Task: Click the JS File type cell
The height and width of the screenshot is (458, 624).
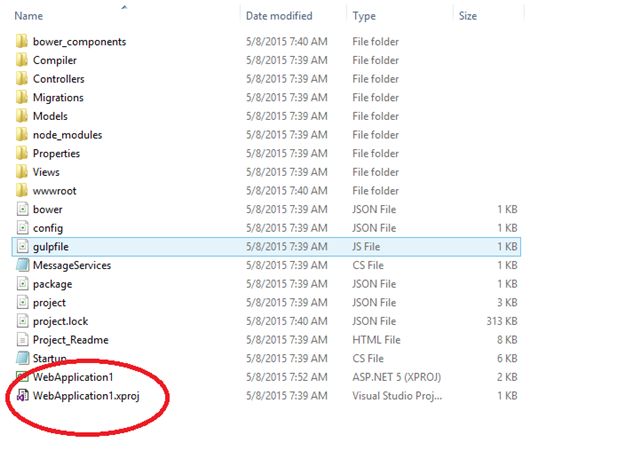Action: point(366,247)
